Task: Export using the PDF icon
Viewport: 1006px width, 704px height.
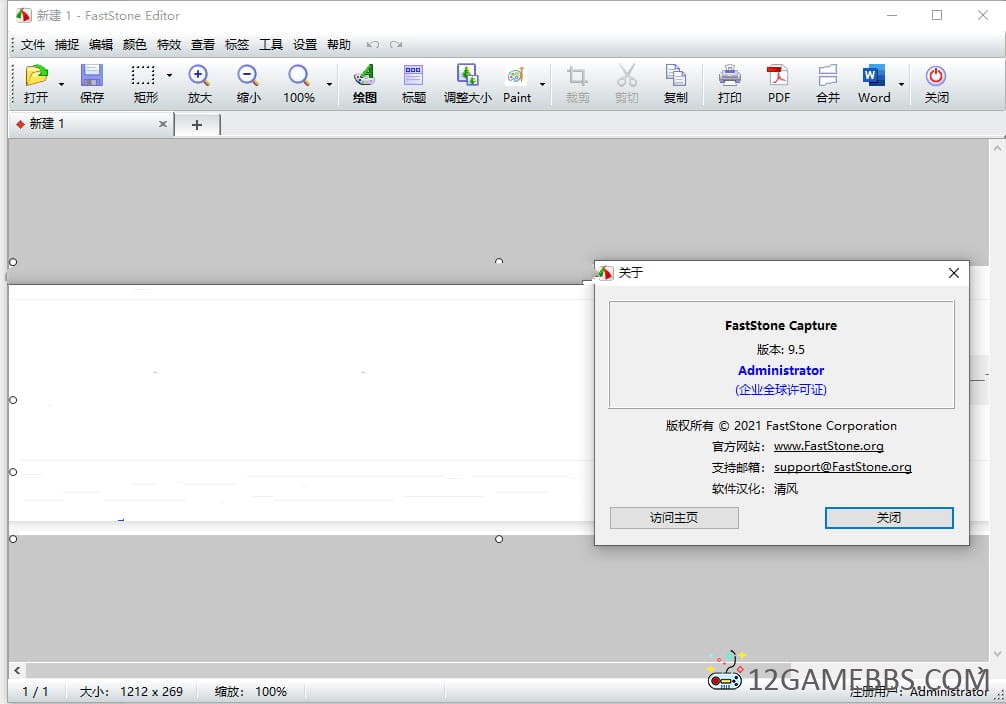Action: coord(778,76)
